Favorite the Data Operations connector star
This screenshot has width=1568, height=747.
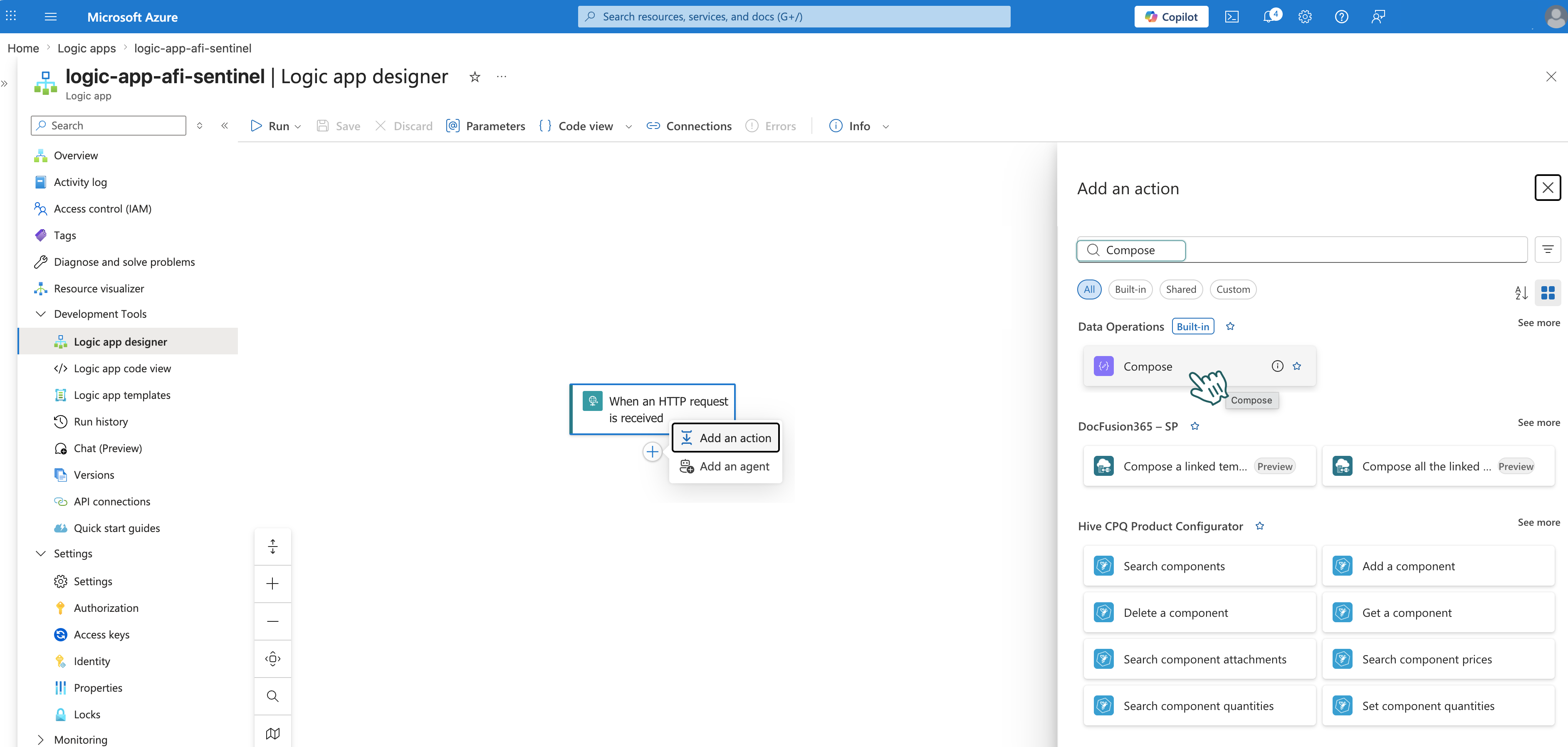click(1229, 327)
